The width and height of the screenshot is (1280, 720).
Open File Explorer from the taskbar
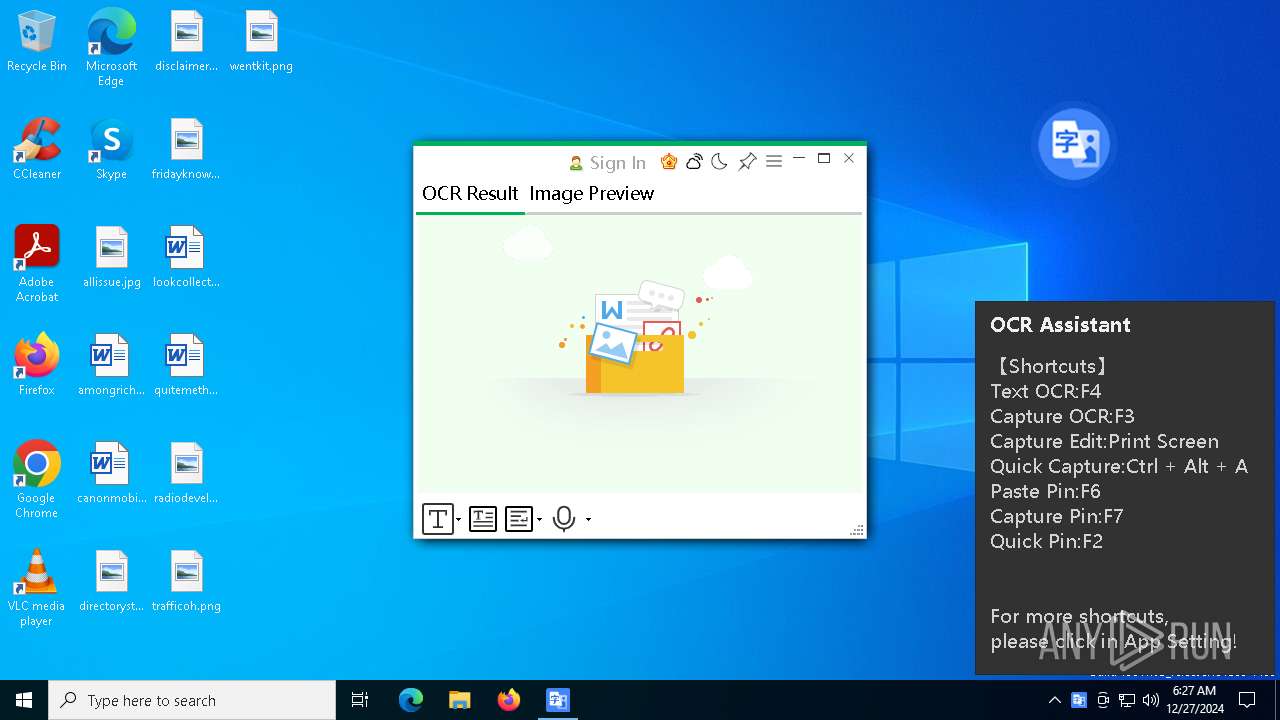click(460, 700)
